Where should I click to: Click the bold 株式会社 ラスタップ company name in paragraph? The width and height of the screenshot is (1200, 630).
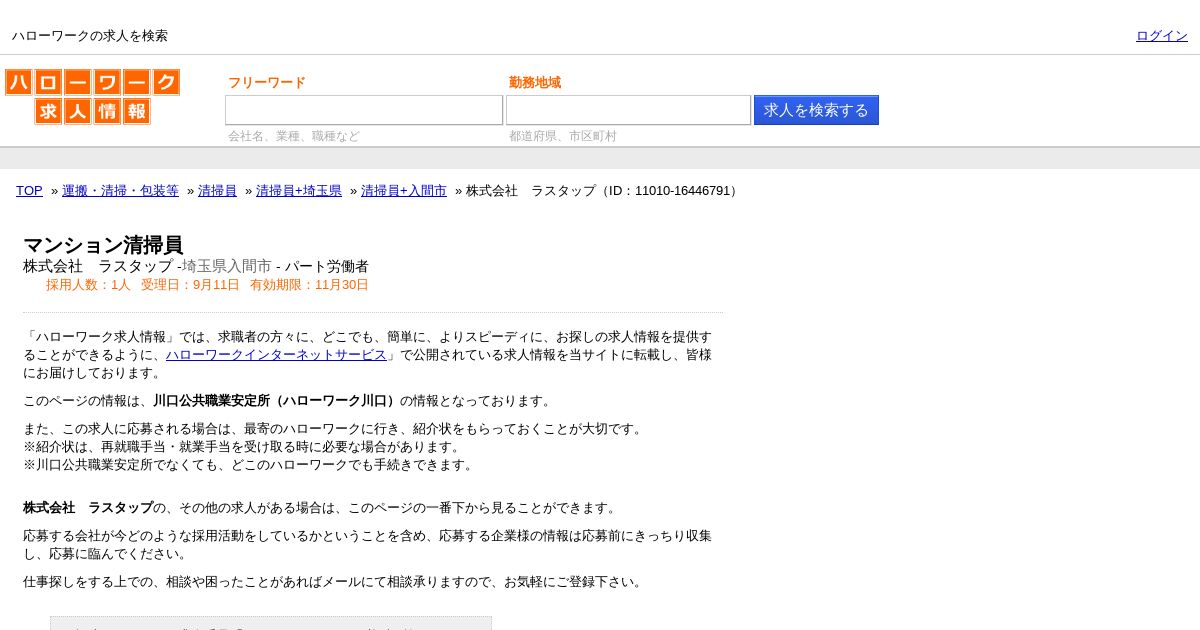click(88, 508)
